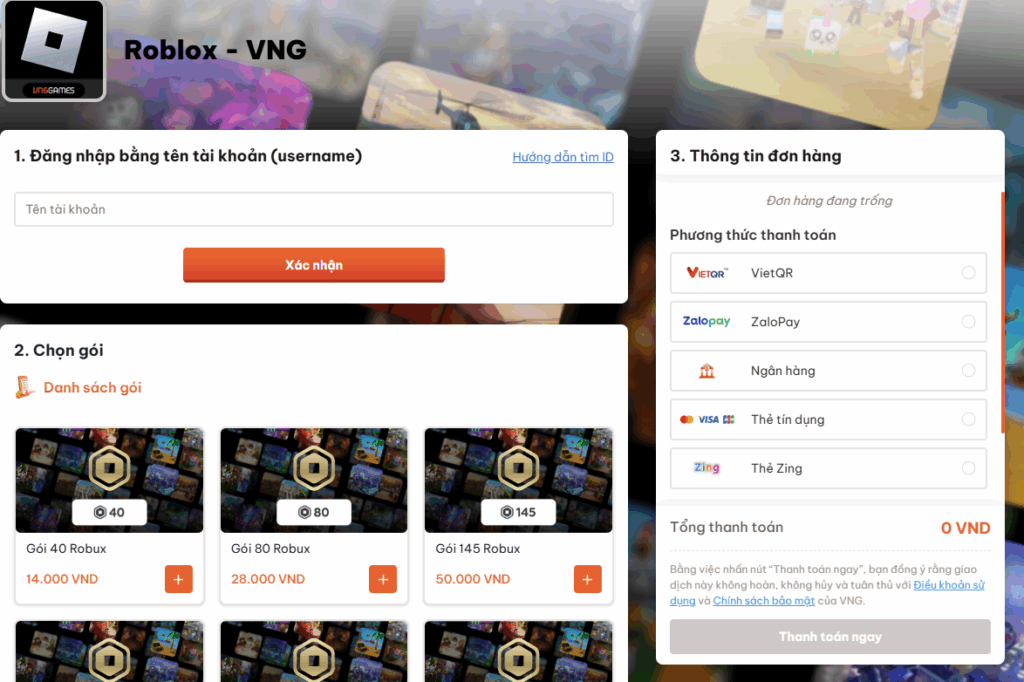Add the 145 Robux package with plus icon
Image resolution: width=1024 pixels, height=682 pixels.
[x=587, y=579]
